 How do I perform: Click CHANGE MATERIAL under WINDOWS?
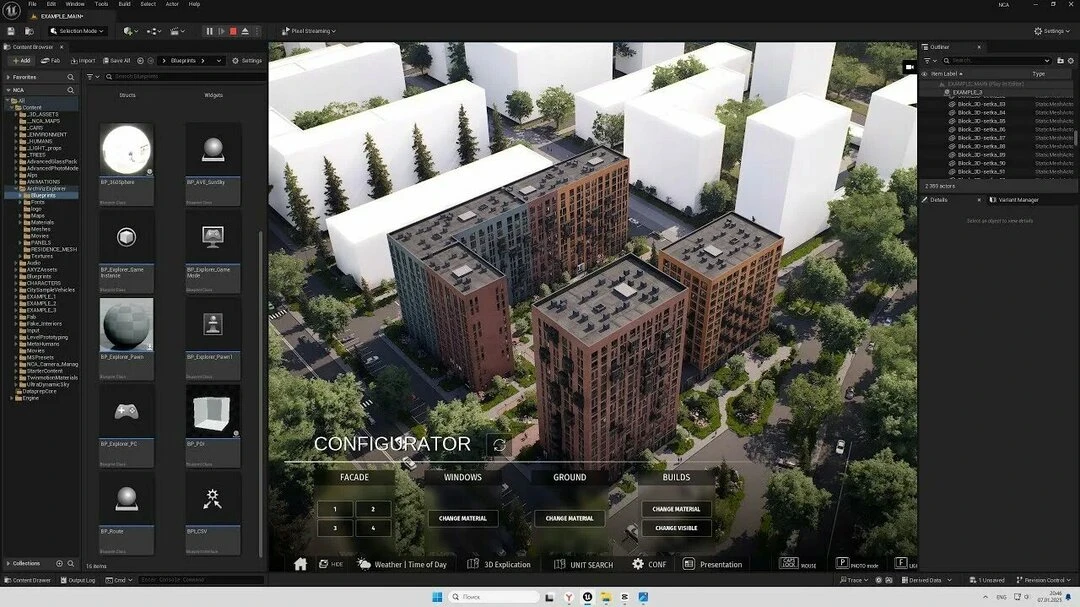point(463,518)
